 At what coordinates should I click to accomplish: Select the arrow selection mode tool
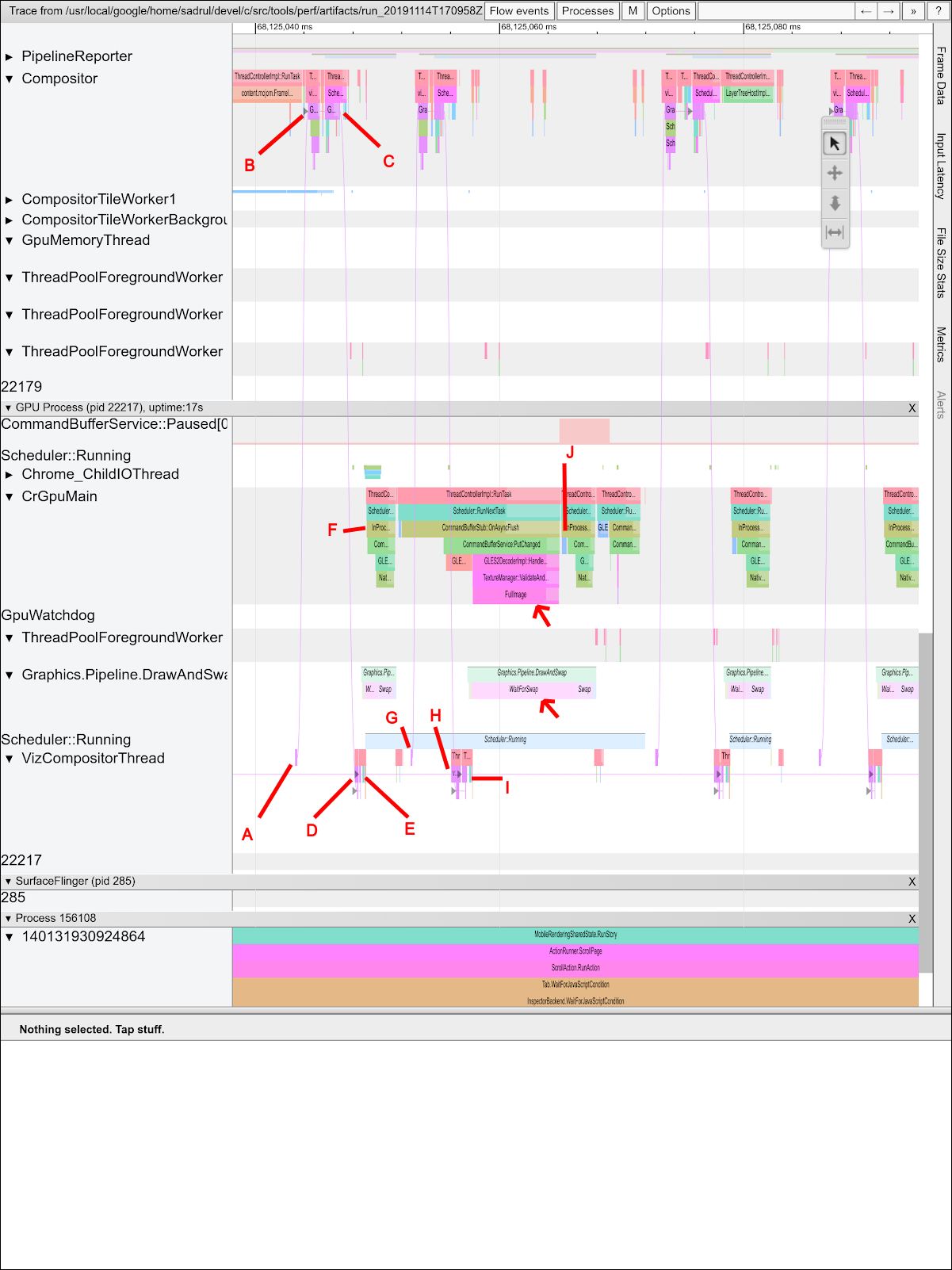835,143
